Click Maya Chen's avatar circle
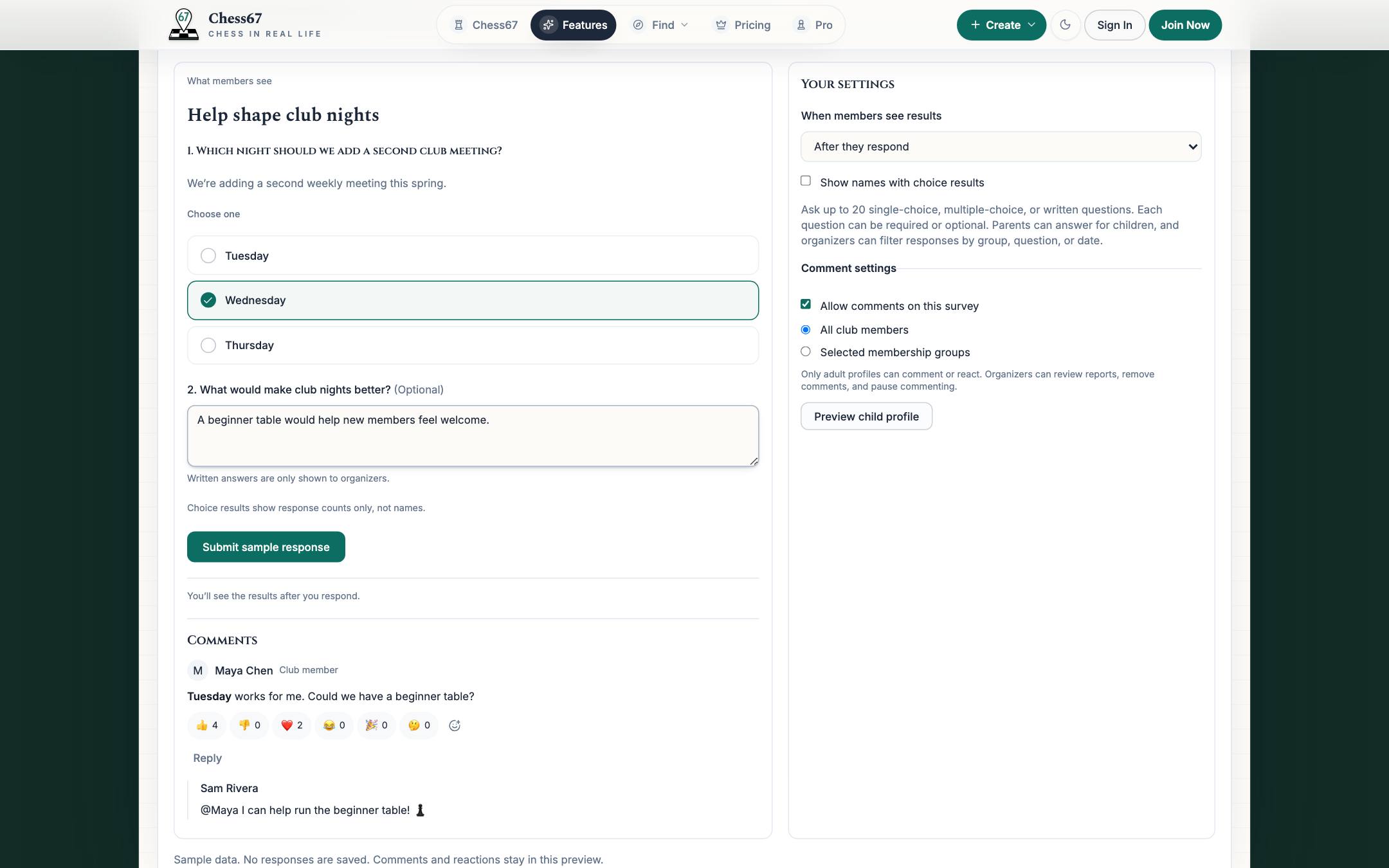Viewport: 1389px width, 868px height. (197, 671)
